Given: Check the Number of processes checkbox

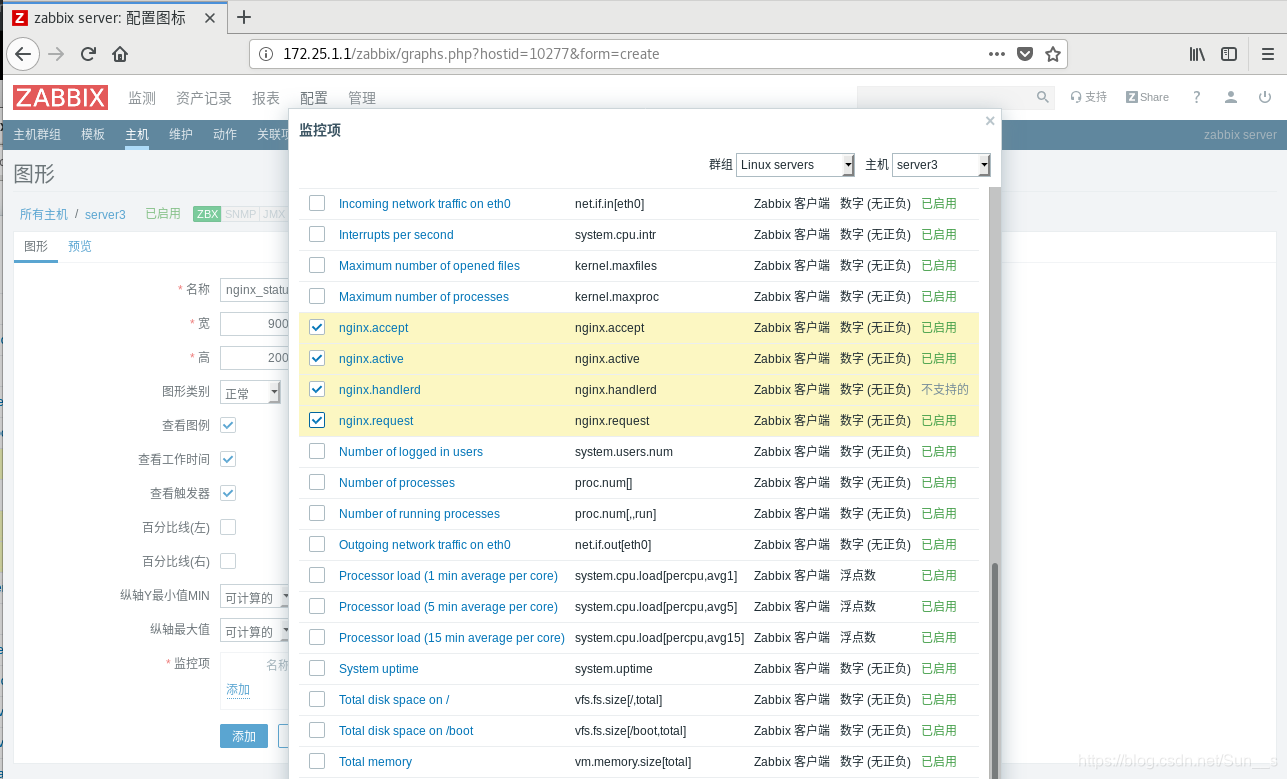Looking at the screenshot, I should [x=317, y=482].
